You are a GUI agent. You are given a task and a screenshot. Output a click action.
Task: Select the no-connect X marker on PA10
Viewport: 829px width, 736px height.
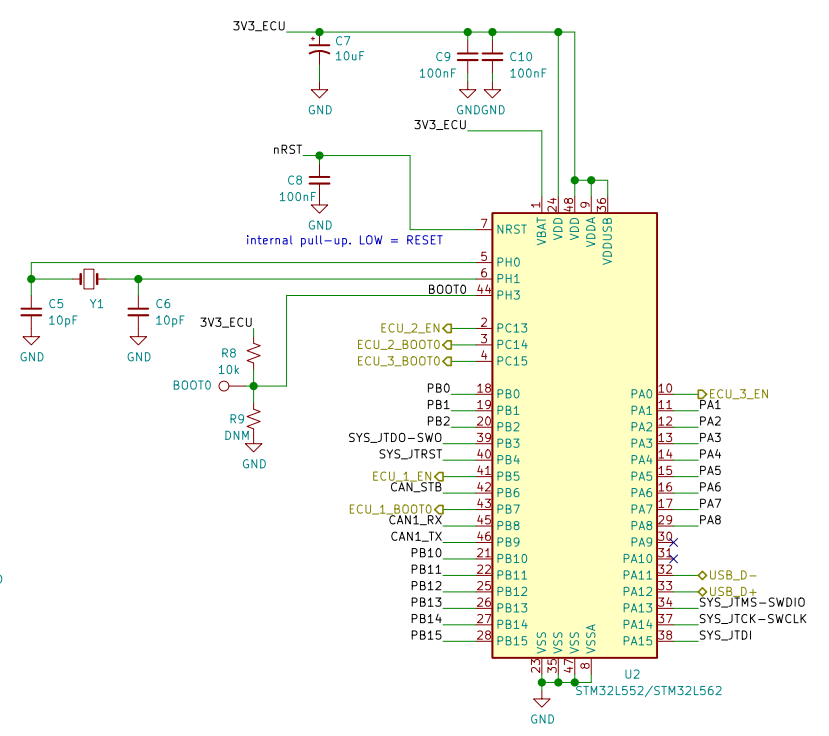tap(672, 558)
